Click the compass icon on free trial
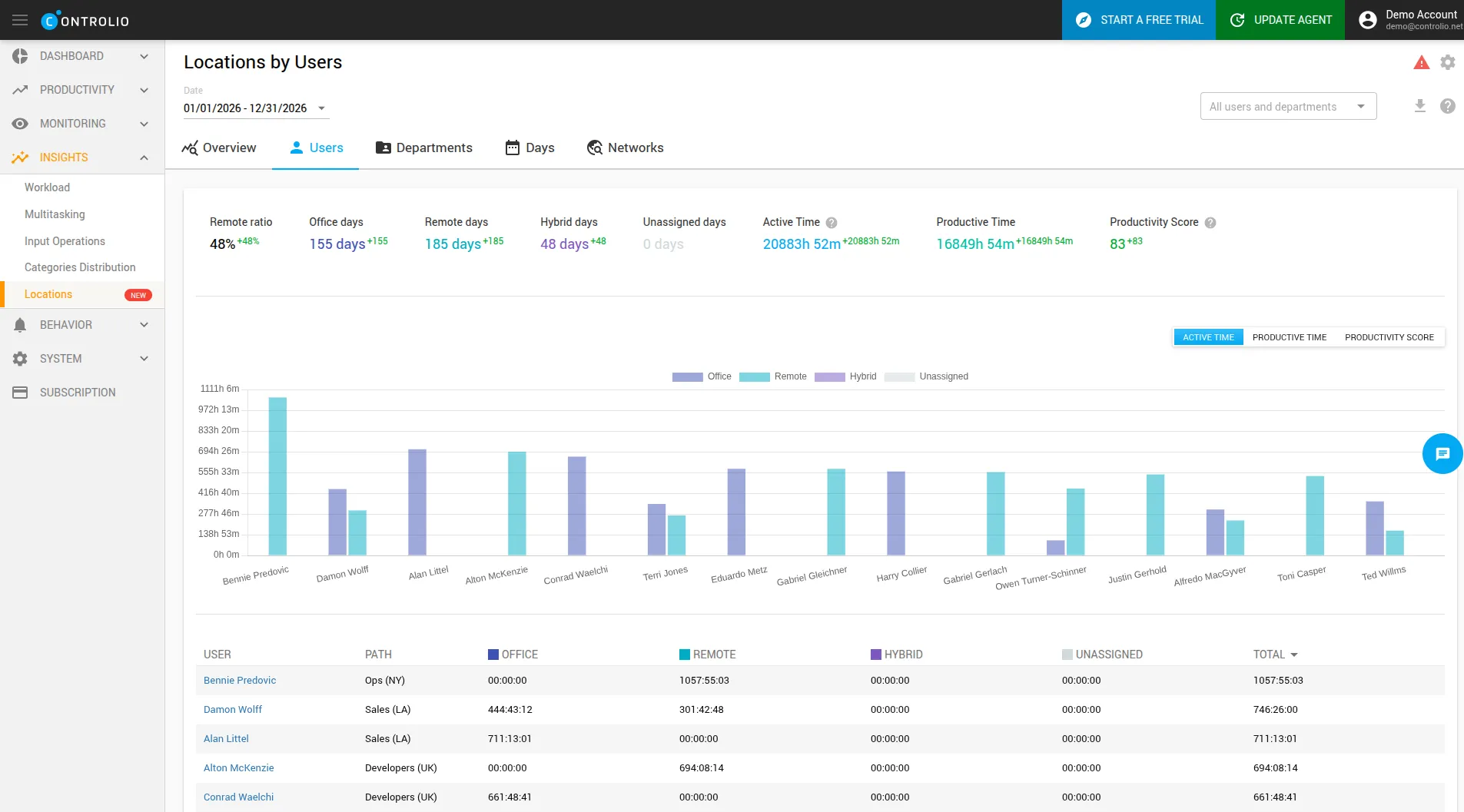The width and height of the screenshot is (1464, 812). (x=1084, y=20)
